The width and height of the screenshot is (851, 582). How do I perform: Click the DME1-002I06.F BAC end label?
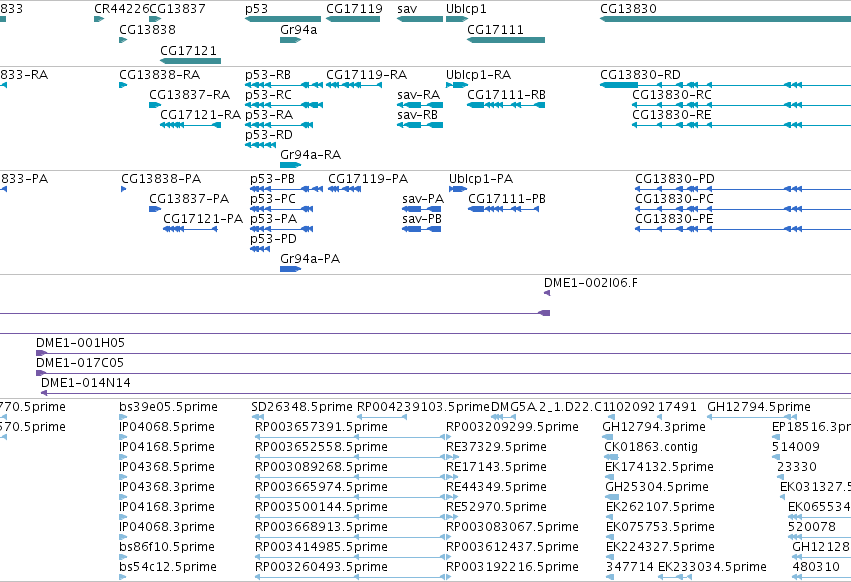point(590,283)
